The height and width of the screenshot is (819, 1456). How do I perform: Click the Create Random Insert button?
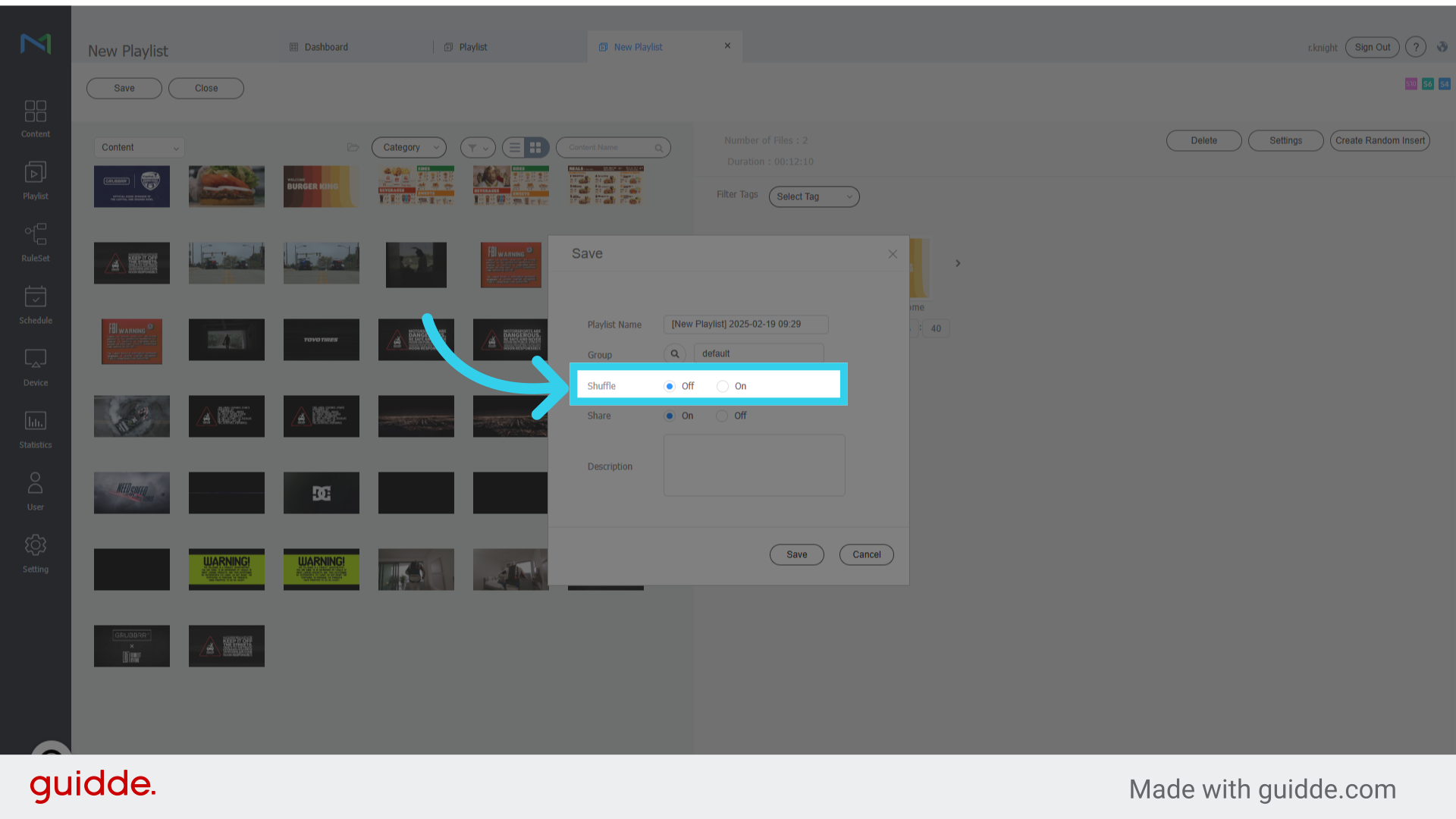[x=1379, y=140]
